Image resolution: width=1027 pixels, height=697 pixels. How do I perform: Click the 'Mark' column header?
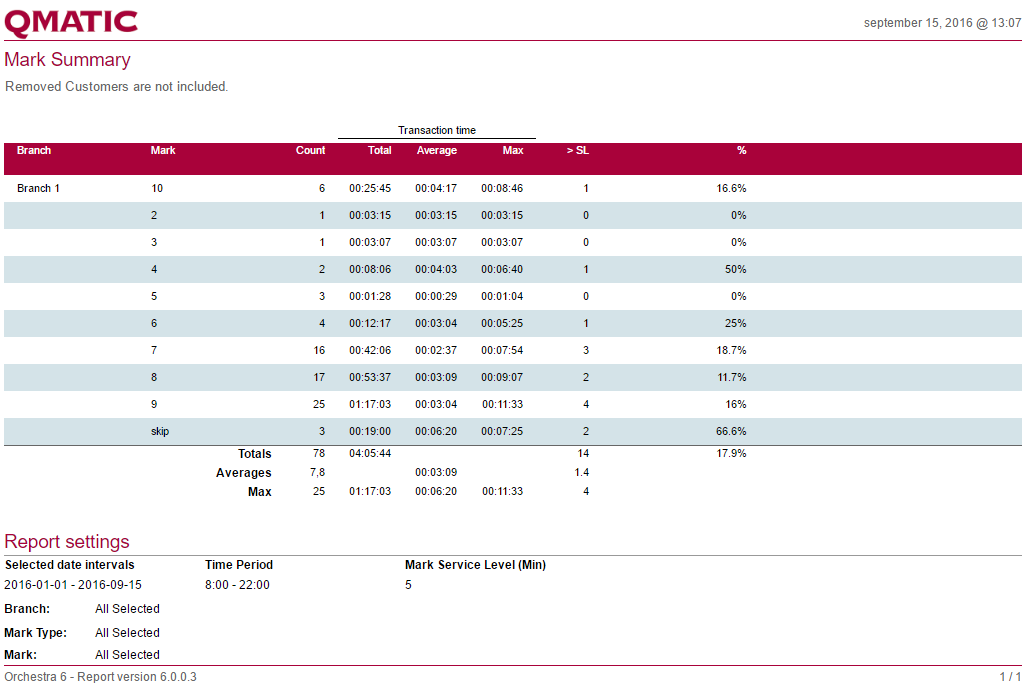click(x=163, y=151)
